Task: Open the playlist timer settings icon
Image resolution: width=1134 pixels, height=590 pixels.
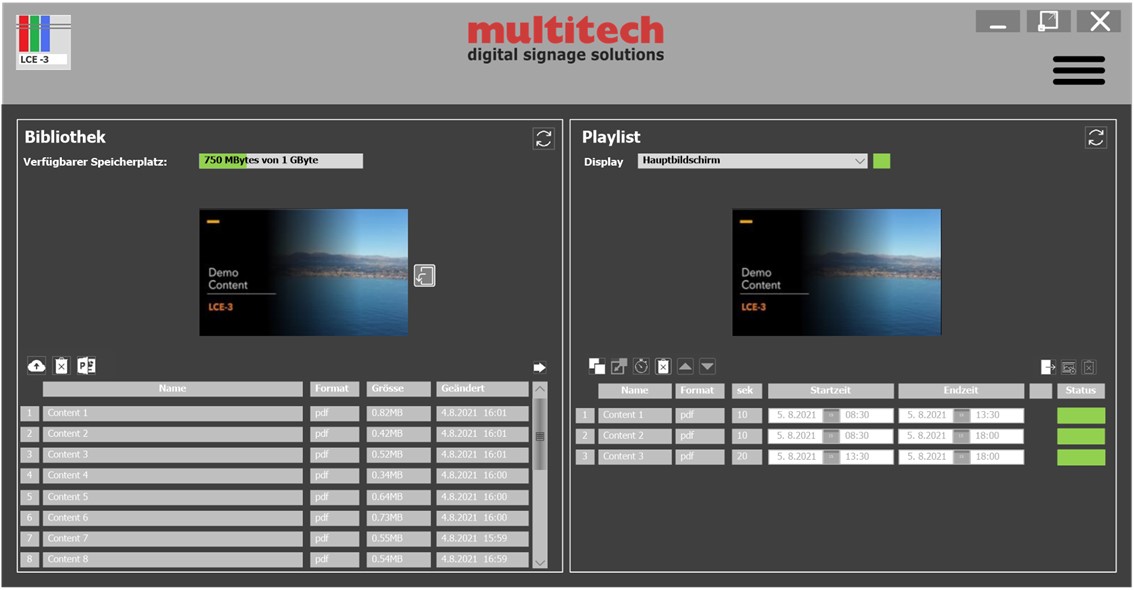Action: click(x=641, y=366)
